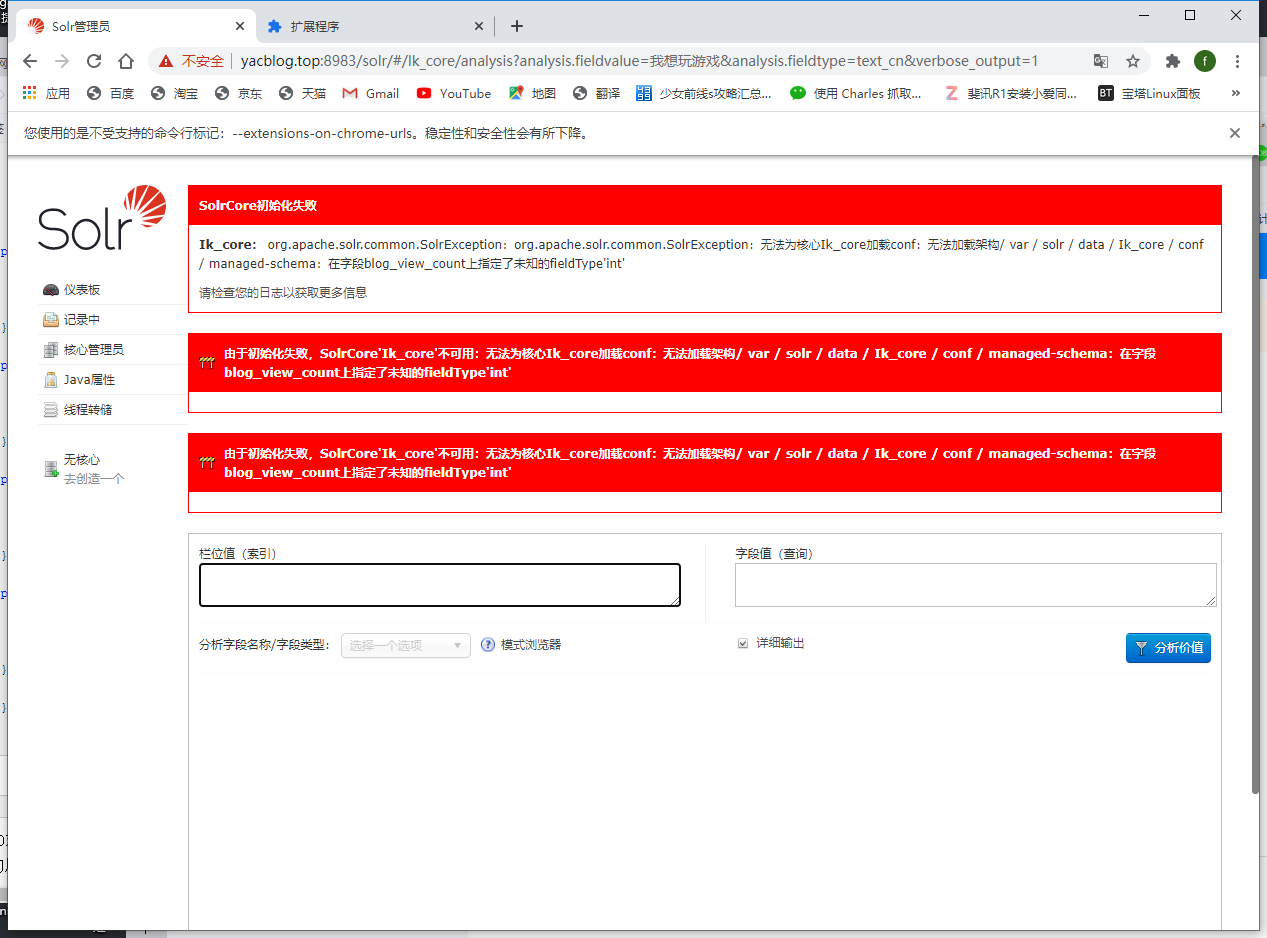Viewport: 1267px width, 938px height.
Task: Click the core admin server icon
Action: pyautogui.click(x=51, y=350)
